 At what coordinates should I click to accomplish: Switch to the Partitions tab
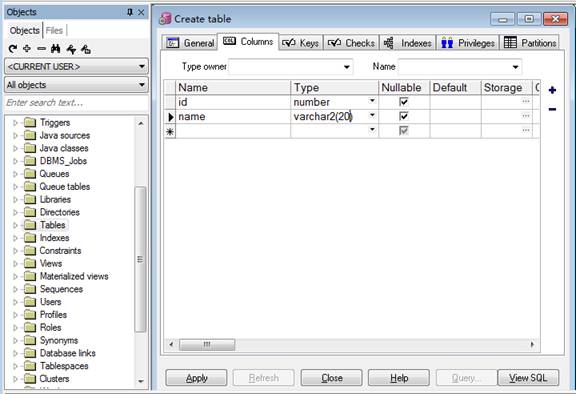coord(529,43)
